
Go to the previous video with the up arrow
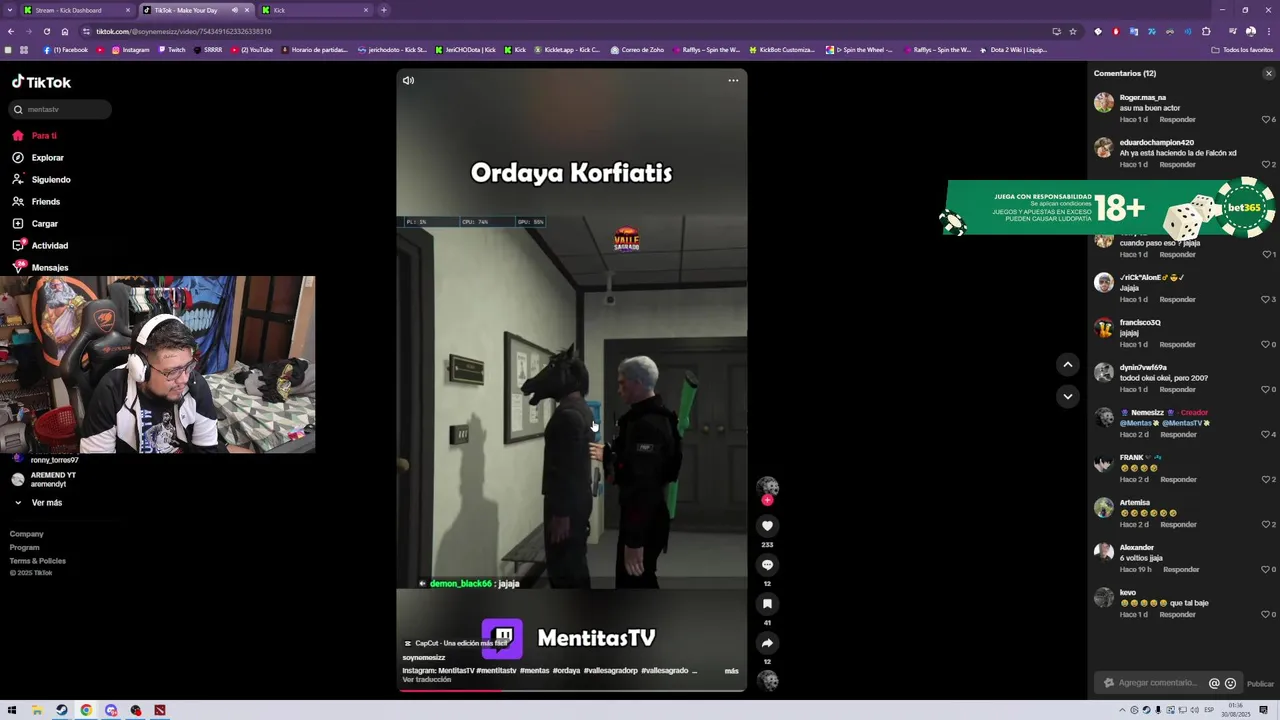pyautogui.click(x=1068, y=365)
